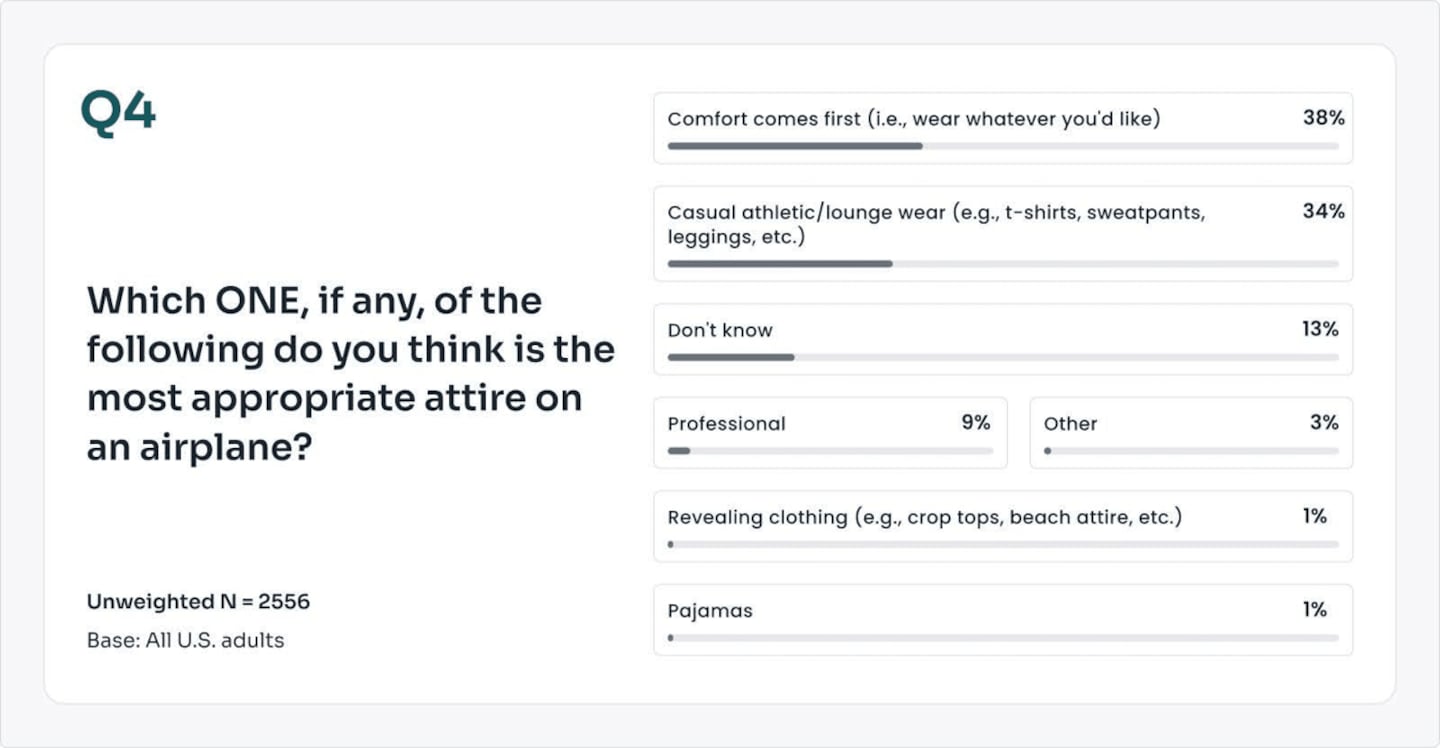Click the 13% percentage label
1440x748 pixels.
[1320, 329]
